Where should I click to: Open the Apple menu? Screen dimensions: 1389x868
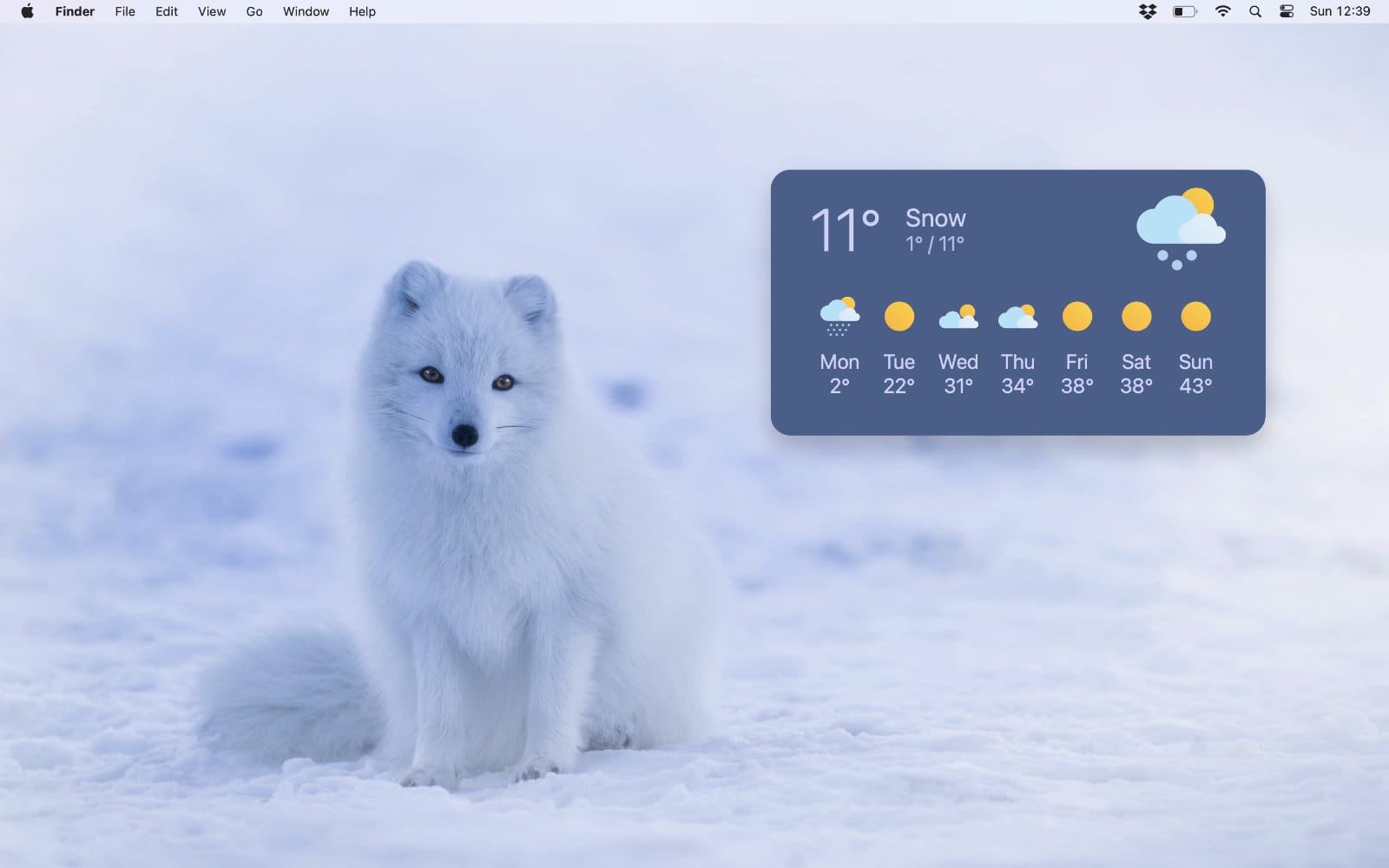pos(27,11)
